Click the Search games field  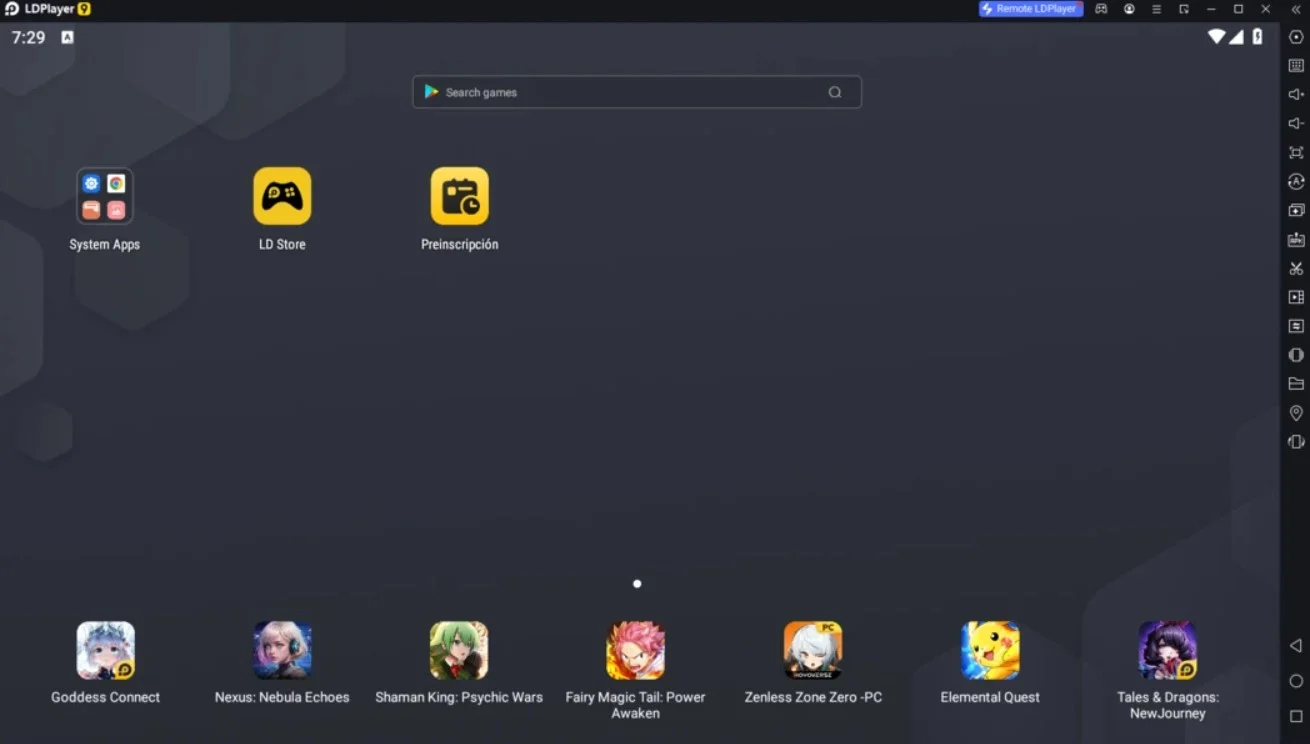pos(637,92)
